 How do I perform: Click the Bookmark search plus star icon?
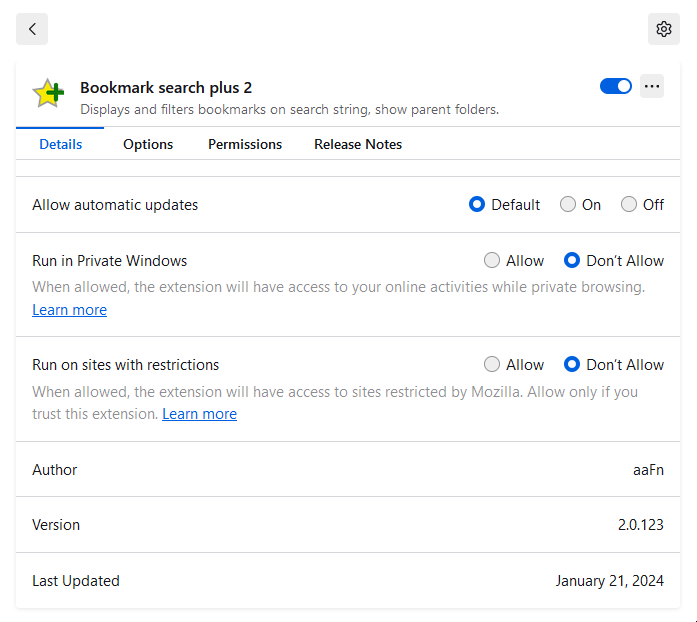(48, 93)
